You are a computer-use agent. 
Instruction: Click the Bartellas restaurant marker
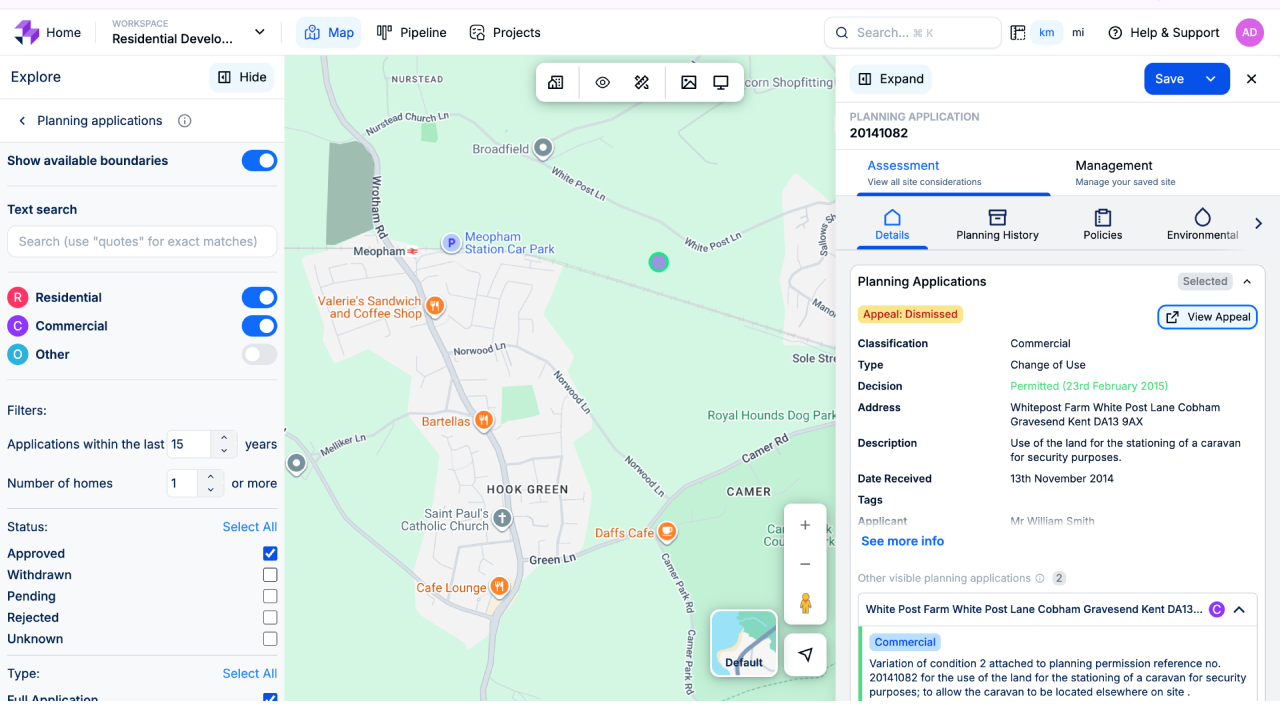click(484, 421)
